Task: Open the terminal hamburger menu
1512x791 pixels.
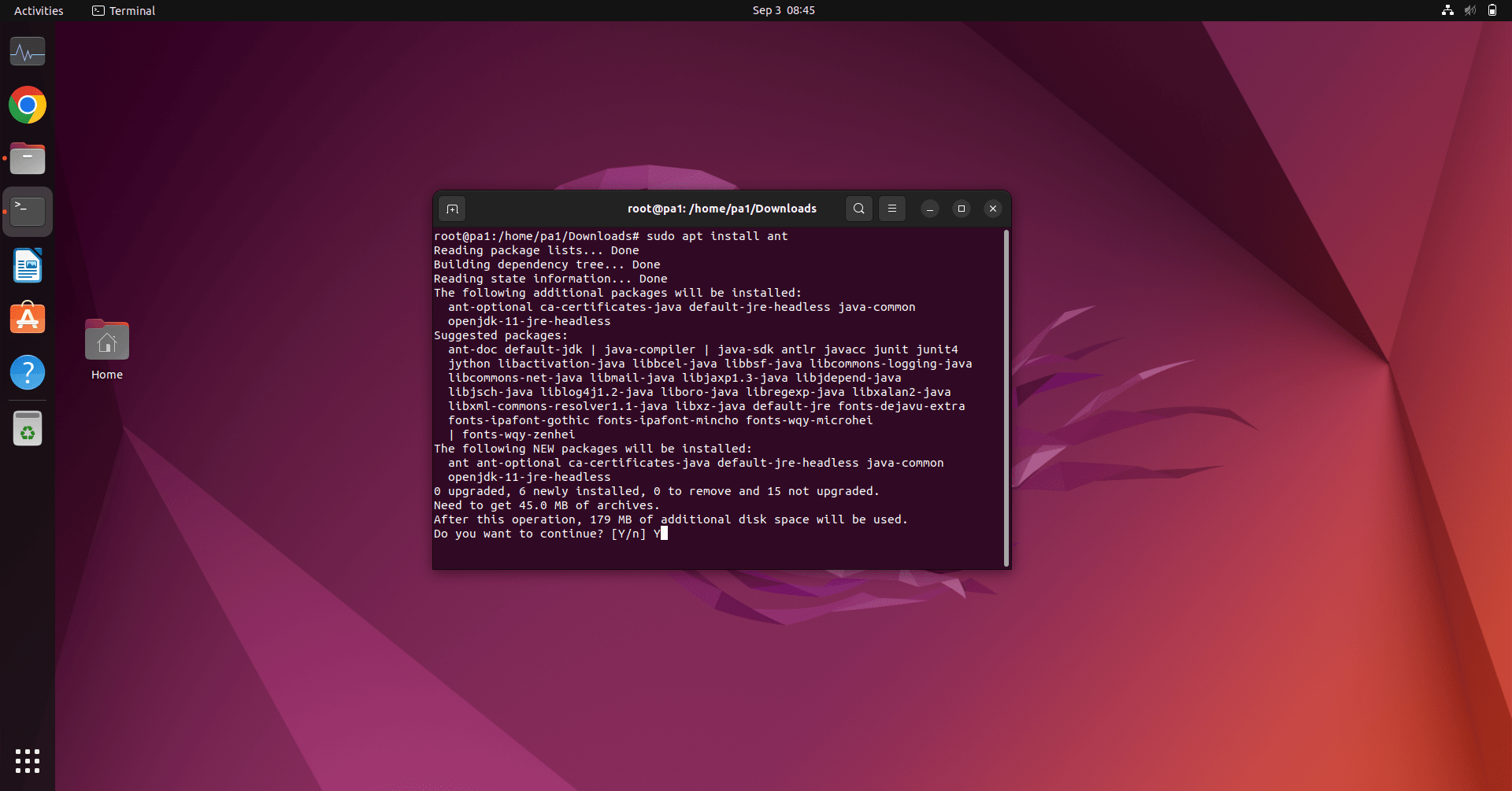Action: [891, 209]
